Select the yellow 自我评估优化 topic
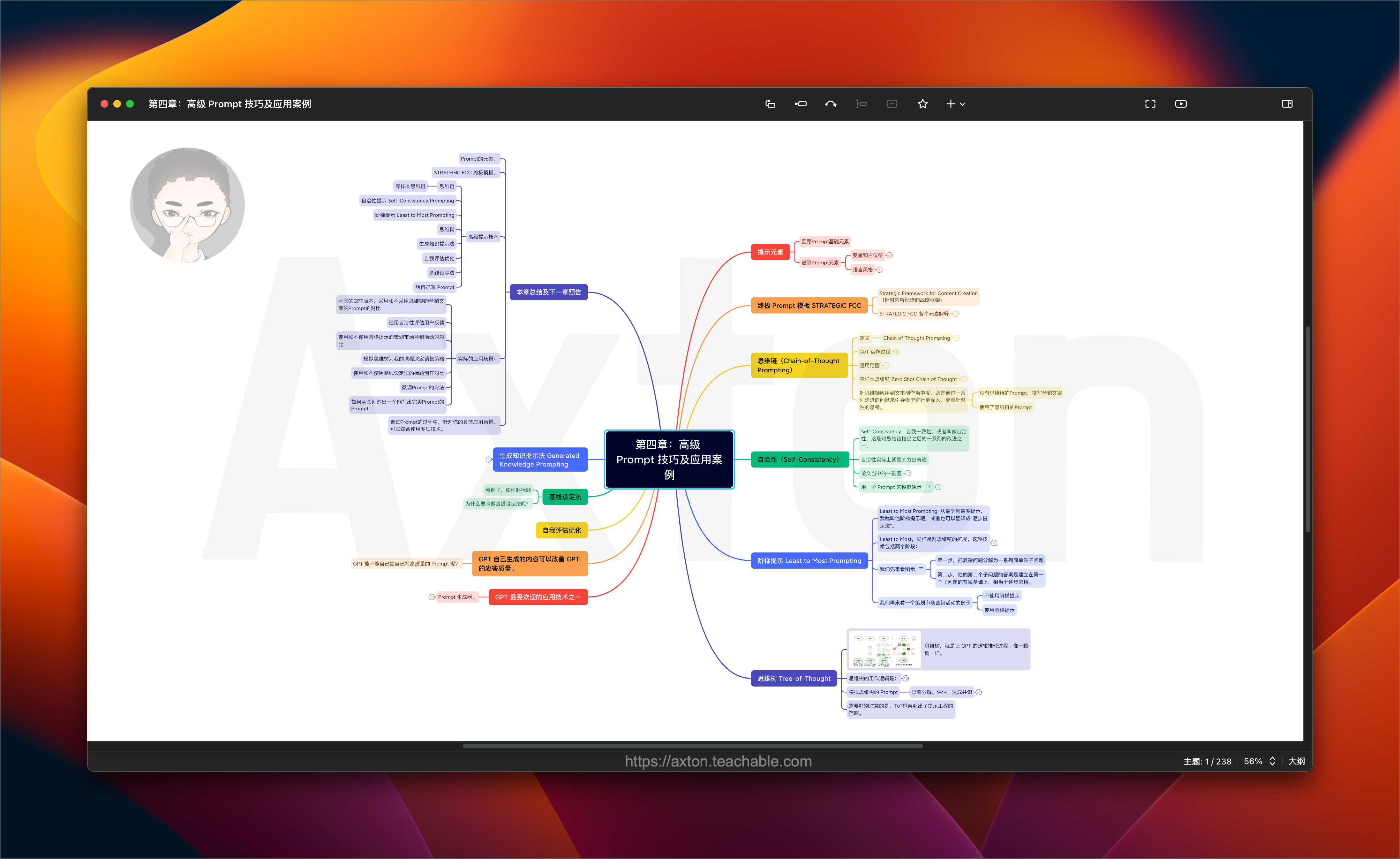 [x=561, y=530]
